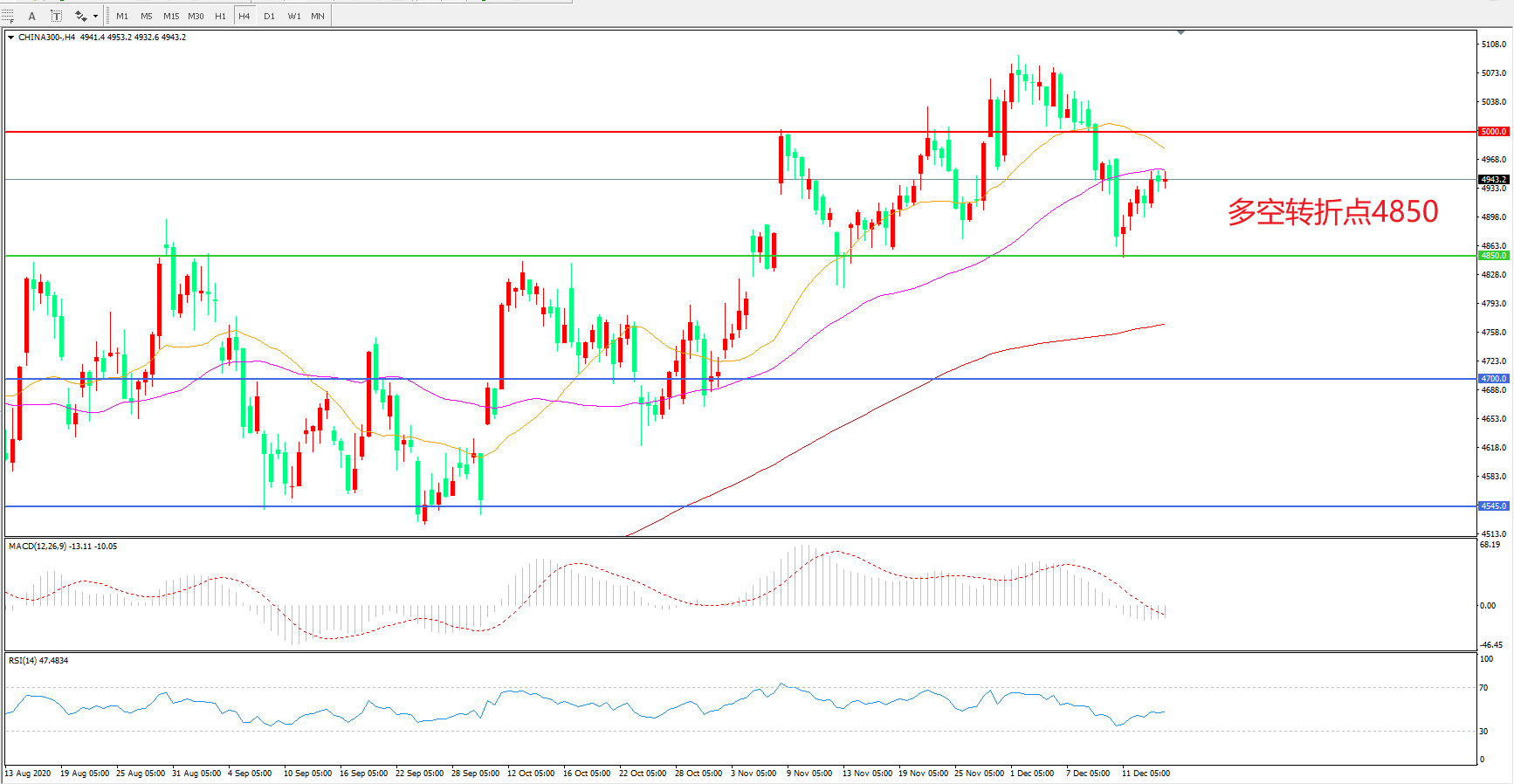
Task: Click the chart shift marker triangle
Action: pos(1180,32)
